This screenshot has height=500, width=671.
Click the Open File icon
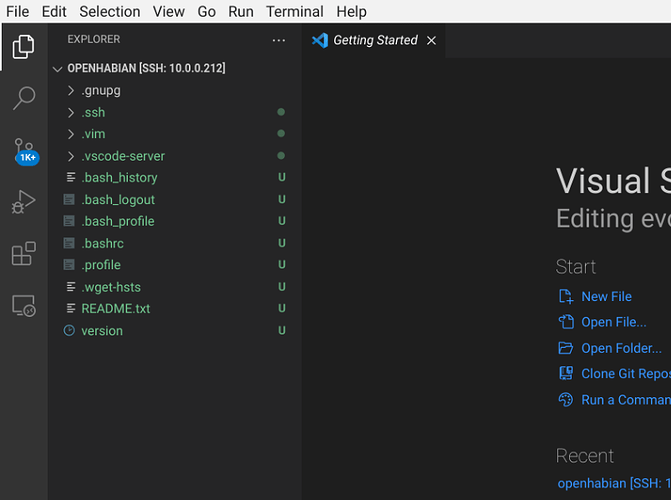tap(566, 321)
